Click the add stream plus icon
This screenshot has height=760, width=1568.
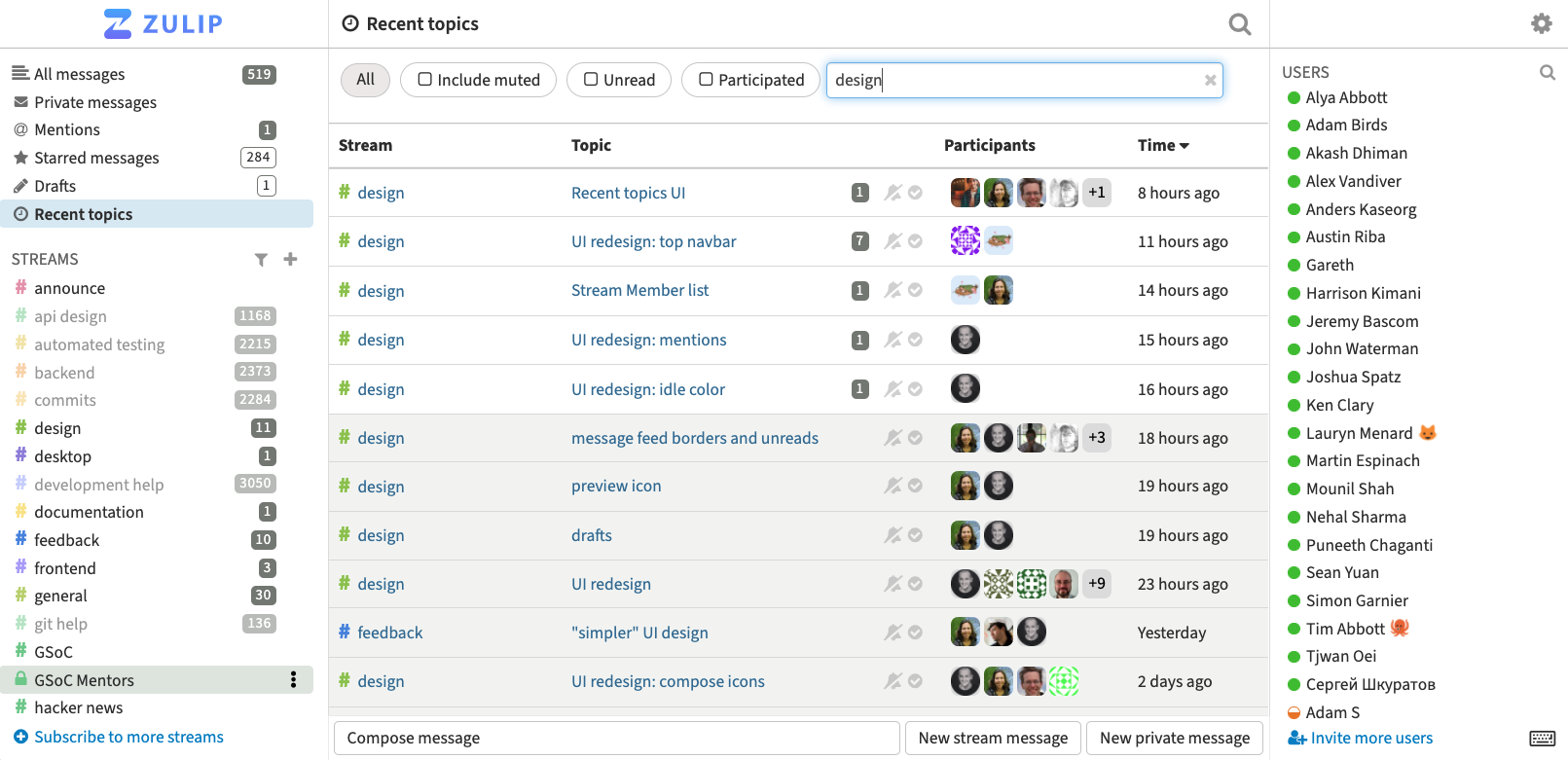[x=290, y=259]
